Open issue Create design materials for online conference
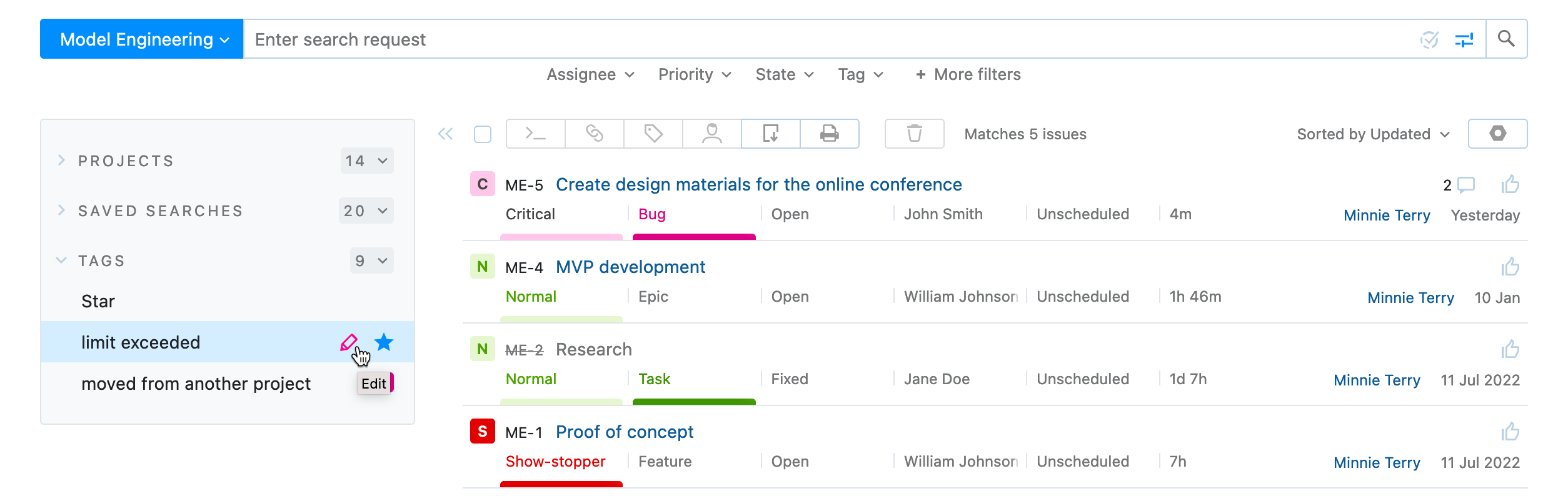Viewport: 1568px width, 496px height. (758, 185)
